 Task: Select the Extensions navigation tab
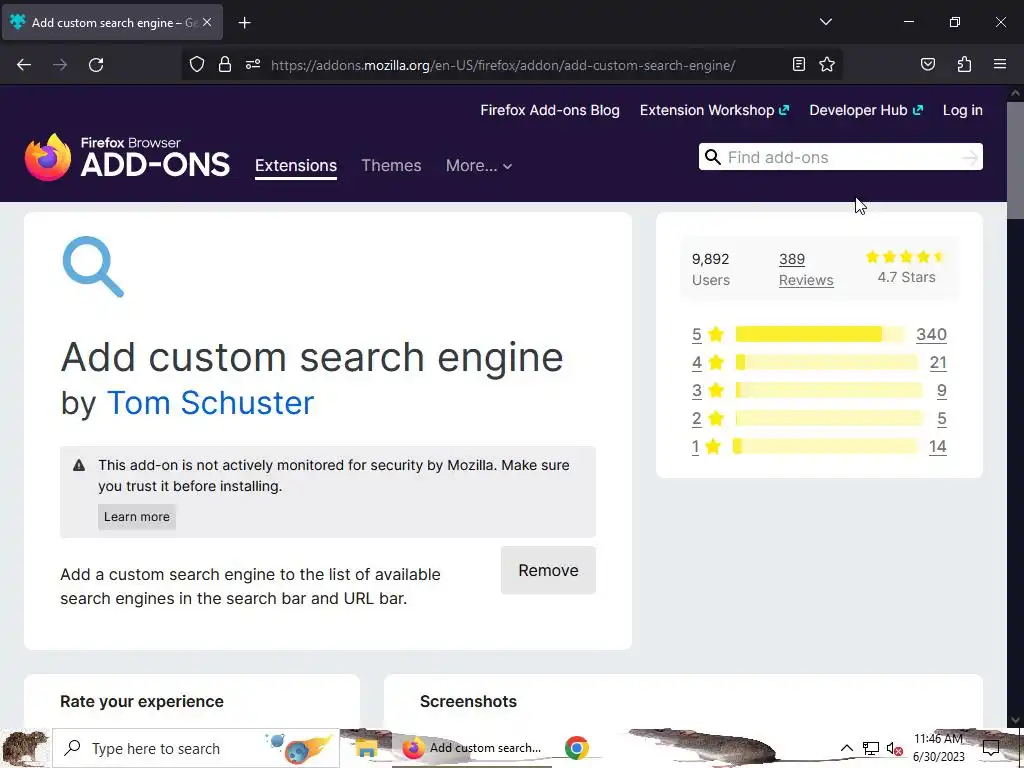click(296, 166)
